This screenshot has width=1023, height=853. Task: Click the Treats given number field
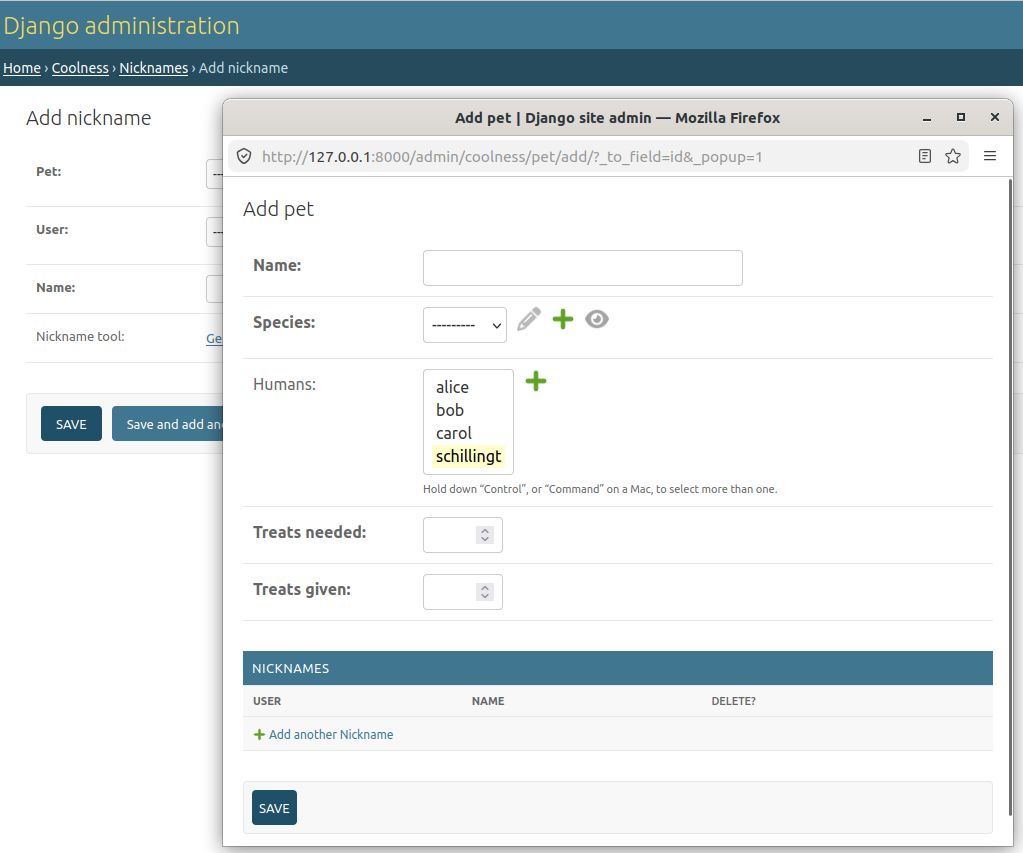coord(463,592)
